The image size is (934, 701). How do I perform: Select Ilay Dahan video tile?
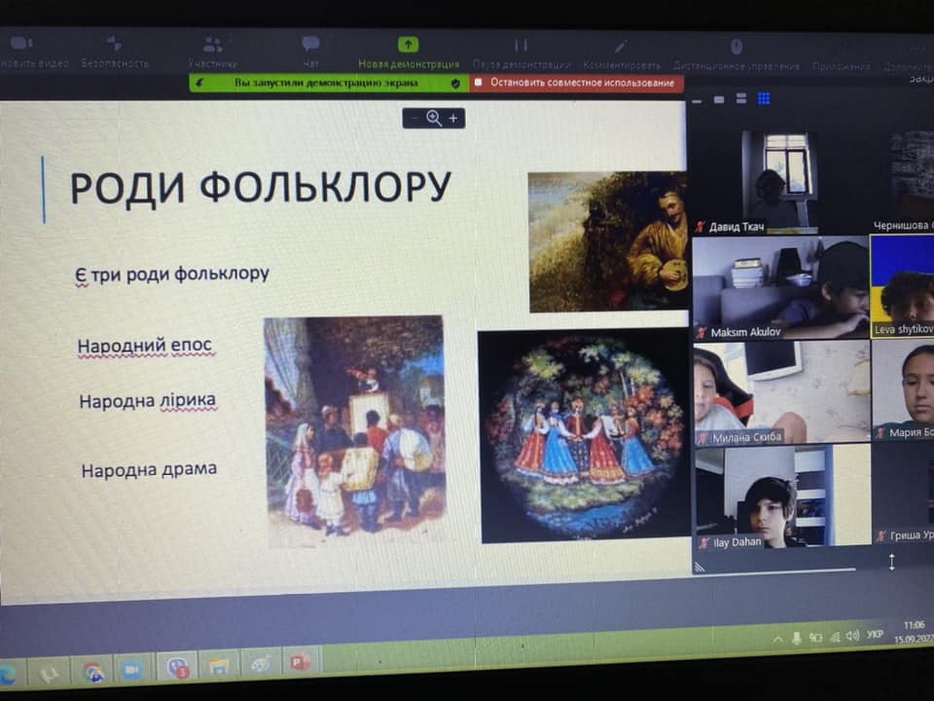point(783,497)
